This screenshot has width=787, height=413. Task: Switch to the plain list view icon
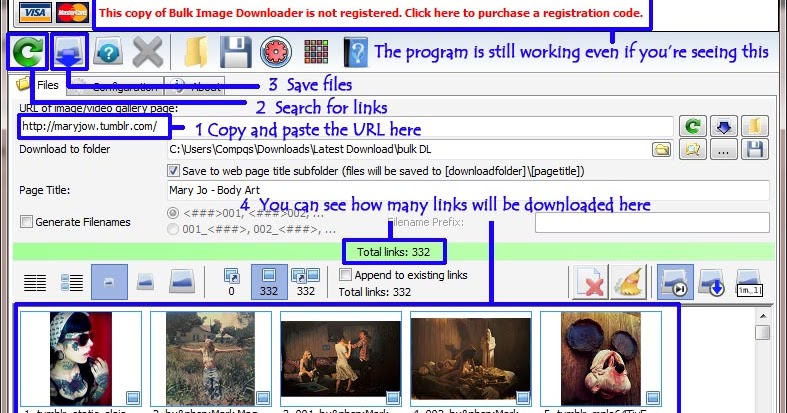[x=35, y=283]
